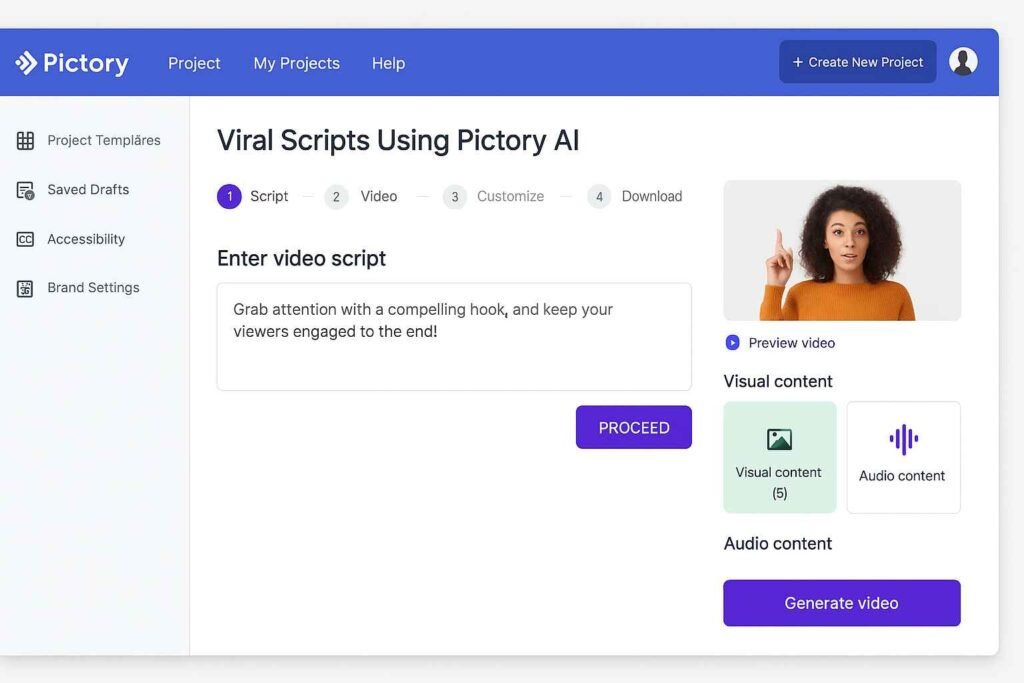Screen dimensions: 1024x683
Task: Click inside the video script text box
Action: click(x=453, y=336)
